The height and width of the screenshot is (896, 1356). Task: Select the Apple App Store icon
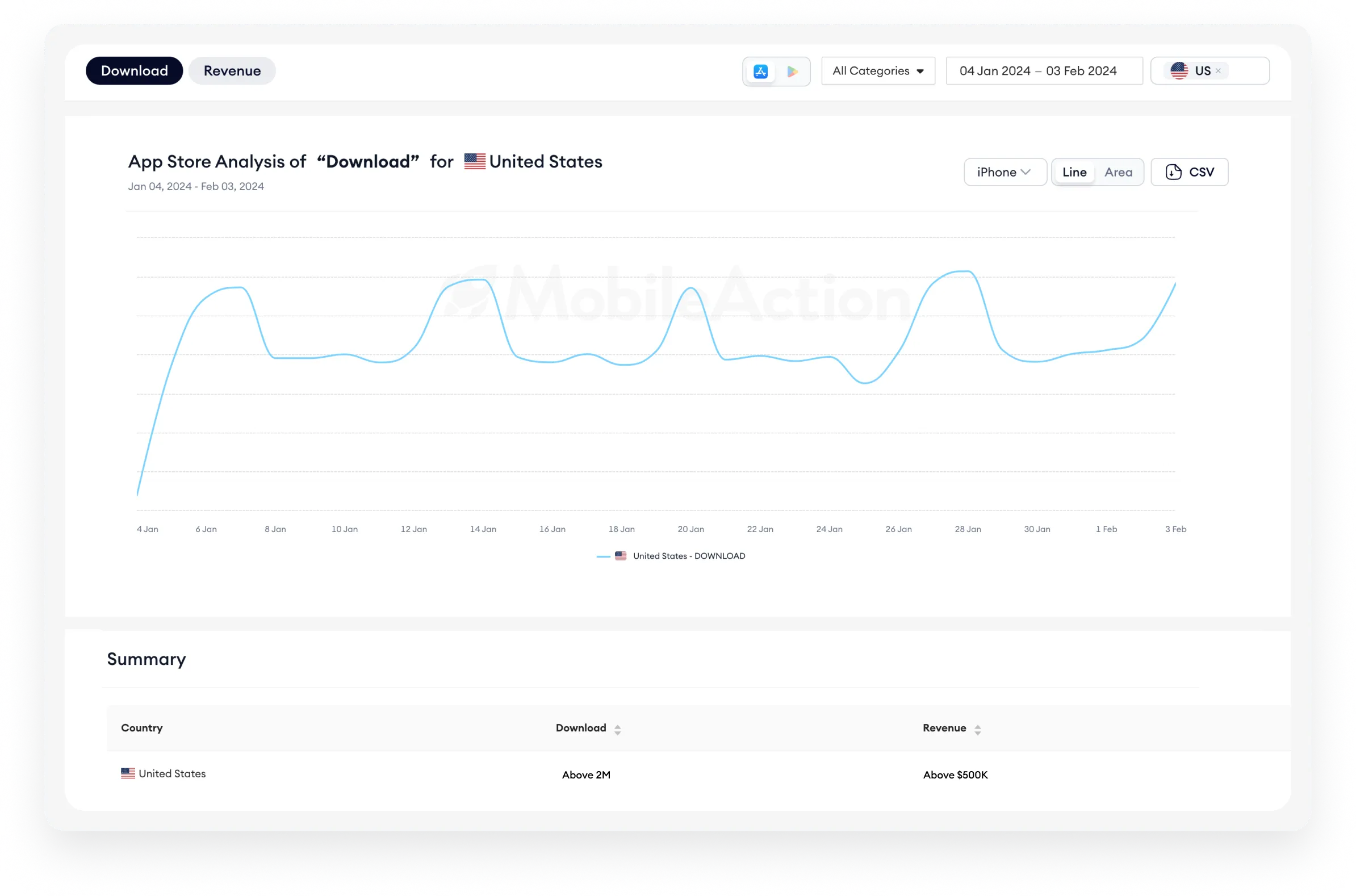pos(760,72)
